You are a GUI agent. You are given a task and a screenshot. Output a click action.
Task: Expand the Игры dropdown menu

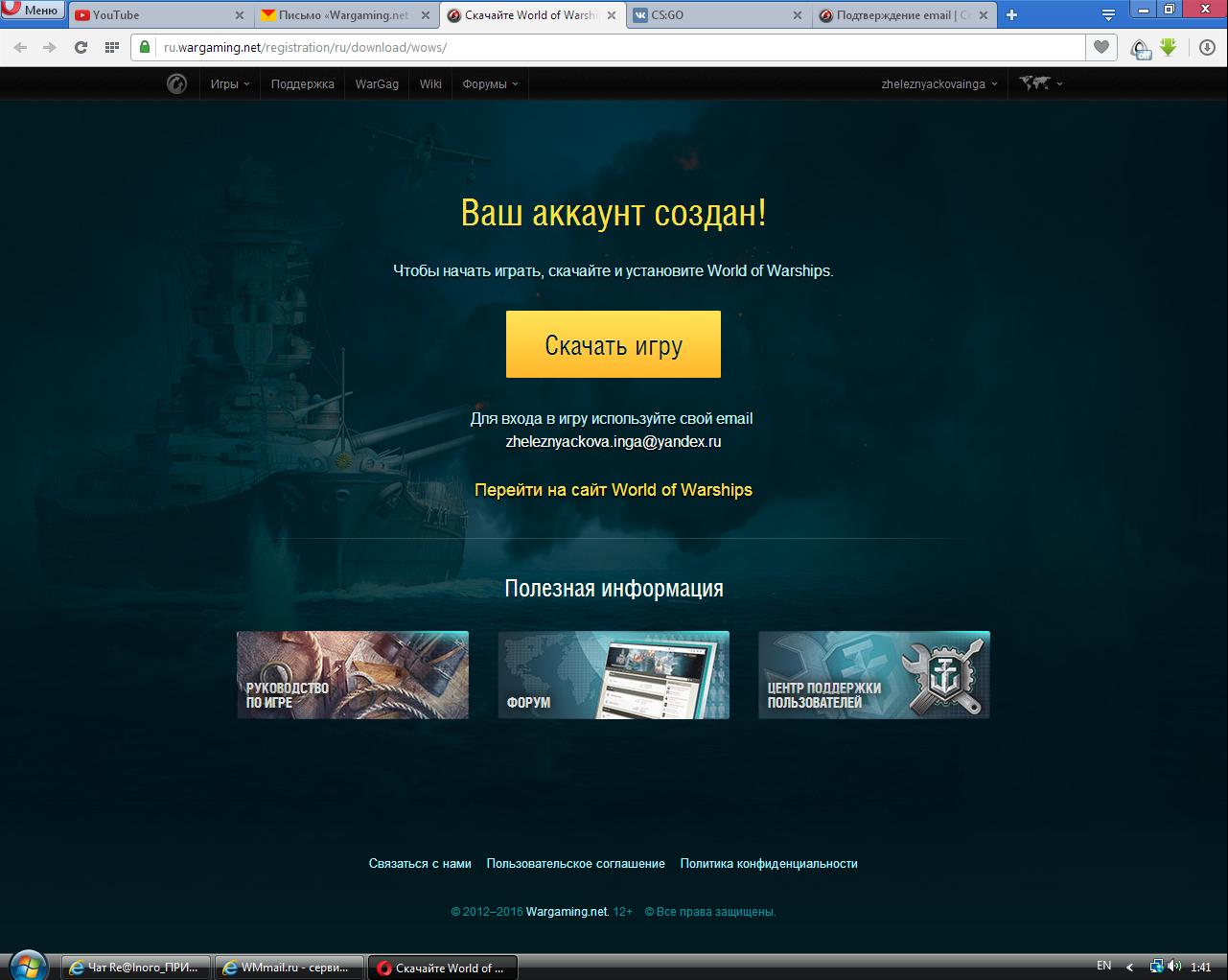(x=230, y=84)
